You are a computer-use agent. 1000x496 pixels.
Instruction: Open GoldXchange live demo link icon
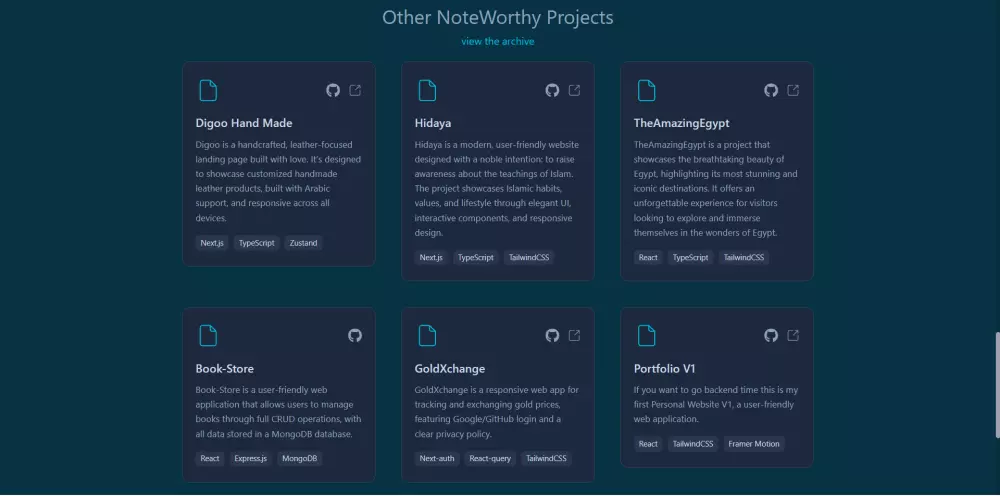point(575,336)
